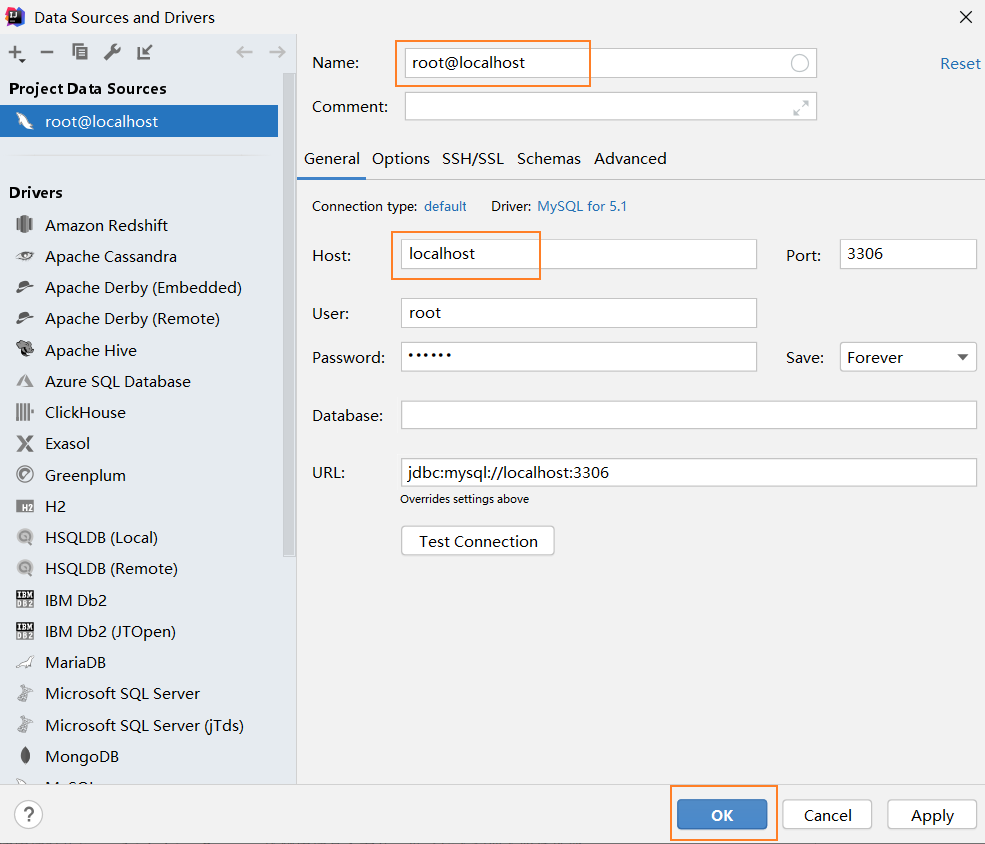This screenshot has height=844, width=985.
Task: Switch to the SSH/SSL tab
Action: coord(473,159)
